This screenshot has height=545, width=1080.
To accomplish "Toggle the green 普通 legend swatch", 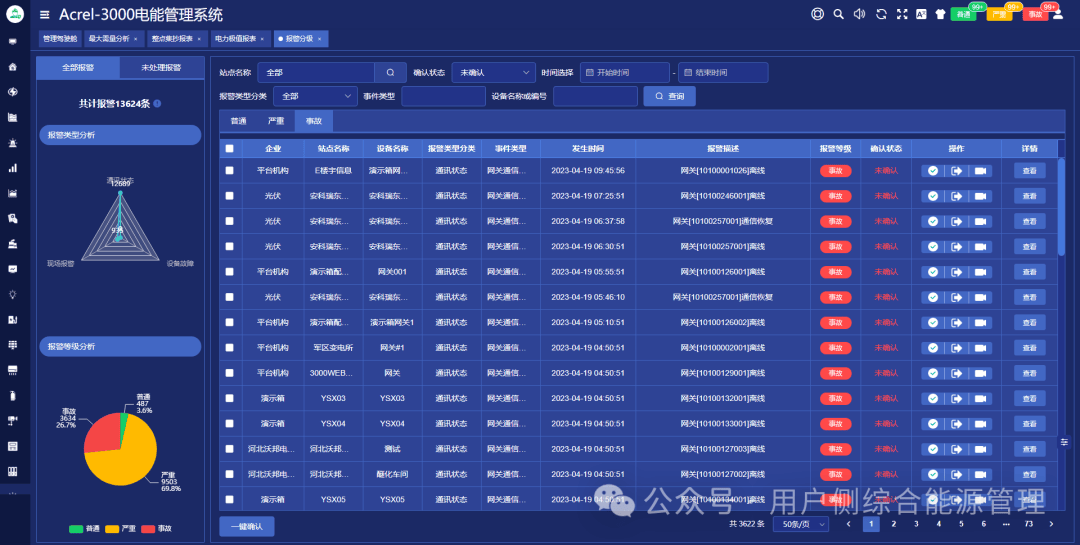I will (x=76, y=529).
